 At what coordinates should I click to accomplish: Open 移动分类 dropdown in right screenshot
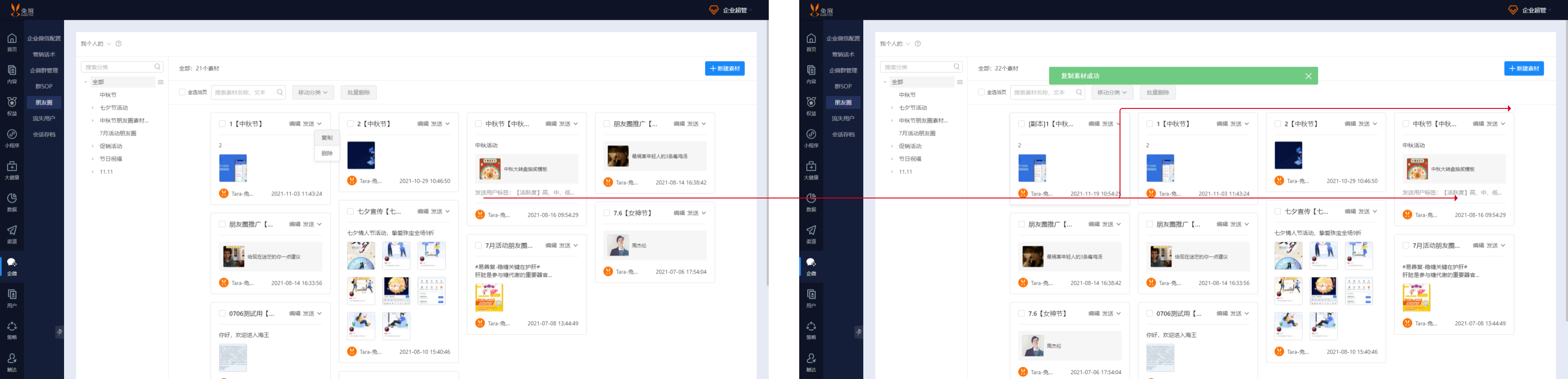(x=1112, y=92)
